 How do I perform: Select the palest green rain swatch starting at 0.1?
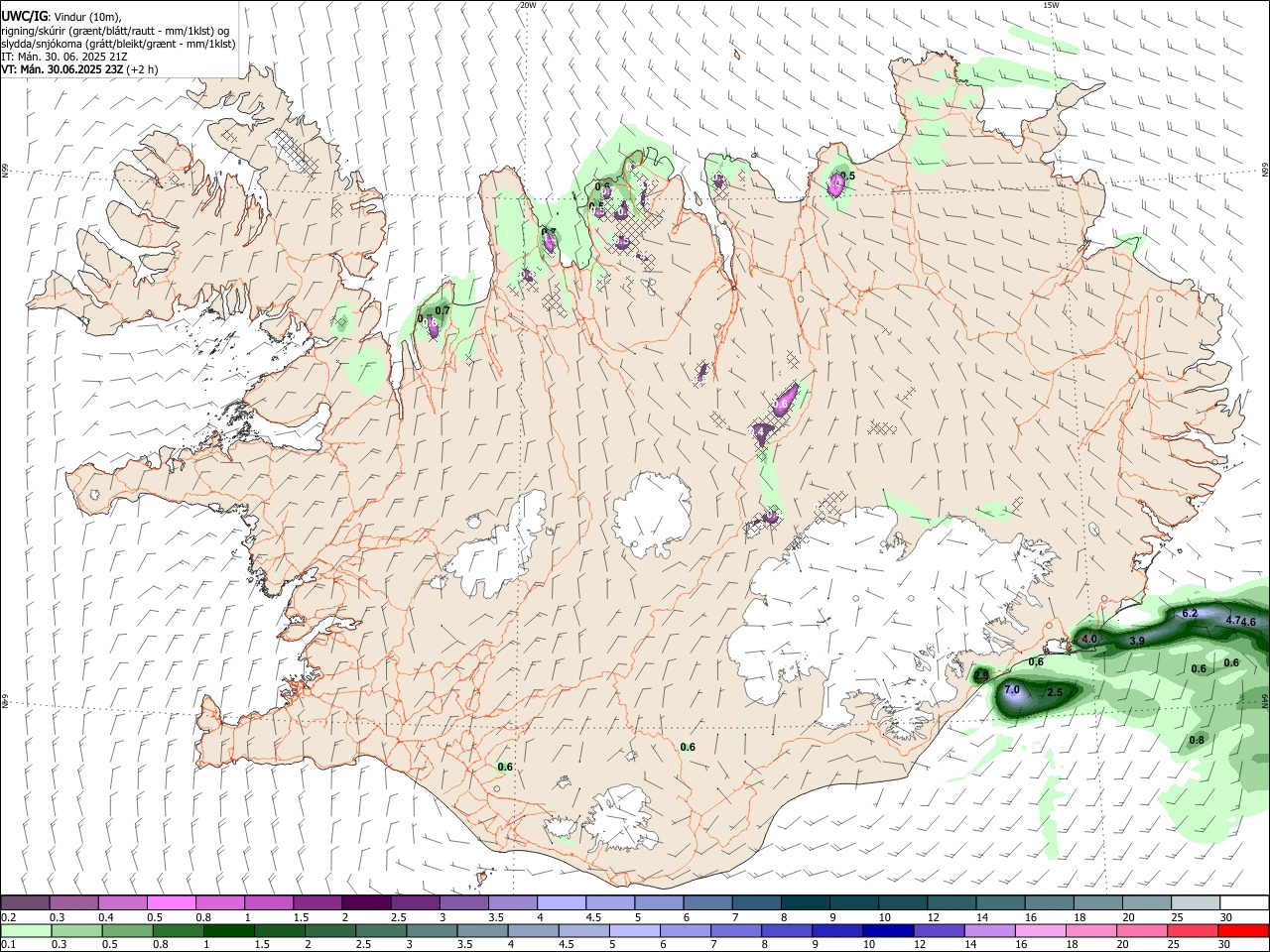(x=26, y=930)
